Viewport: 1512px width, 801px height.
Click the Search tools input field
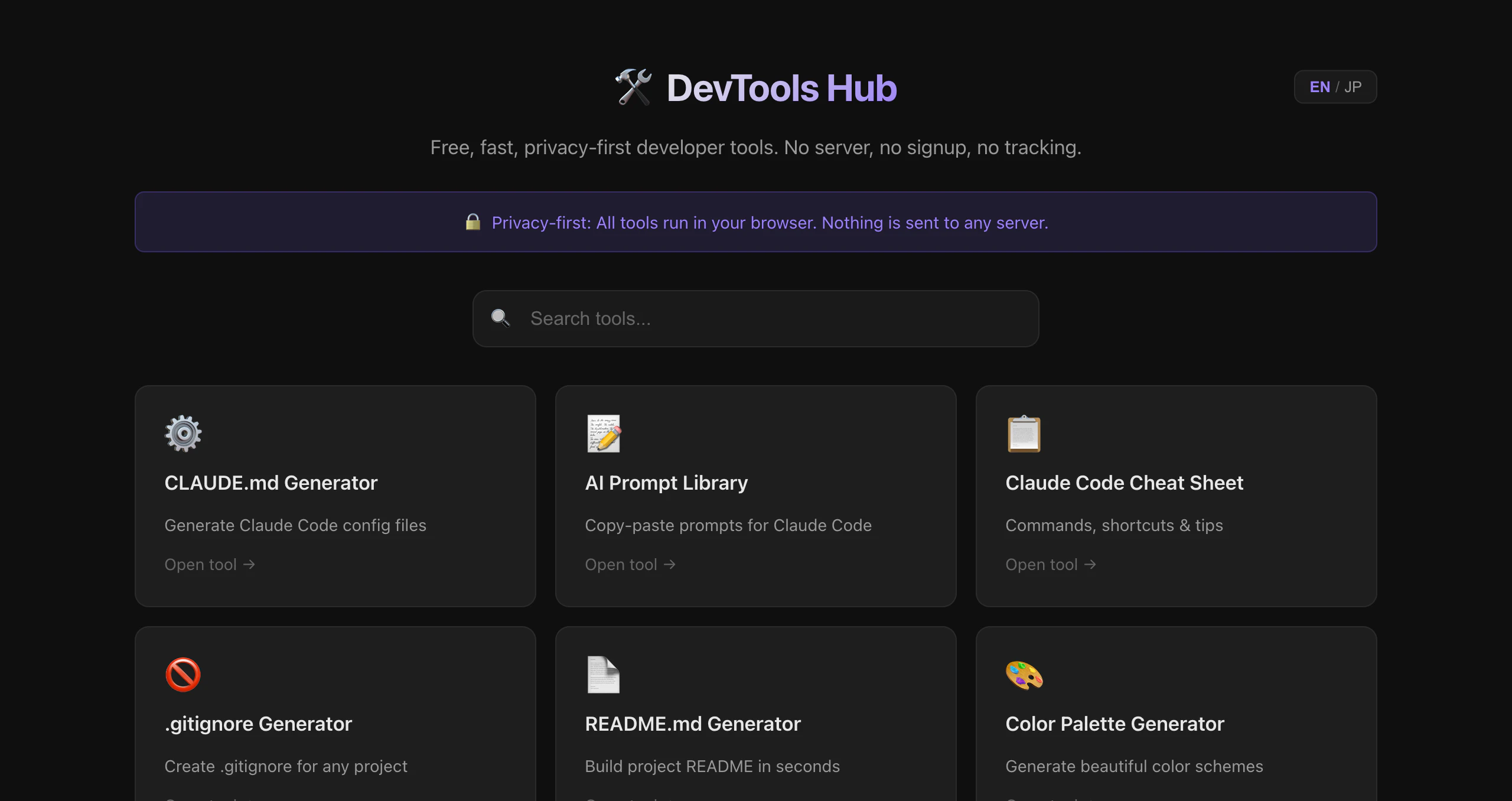pyautogui.click(x=768, y=318)
